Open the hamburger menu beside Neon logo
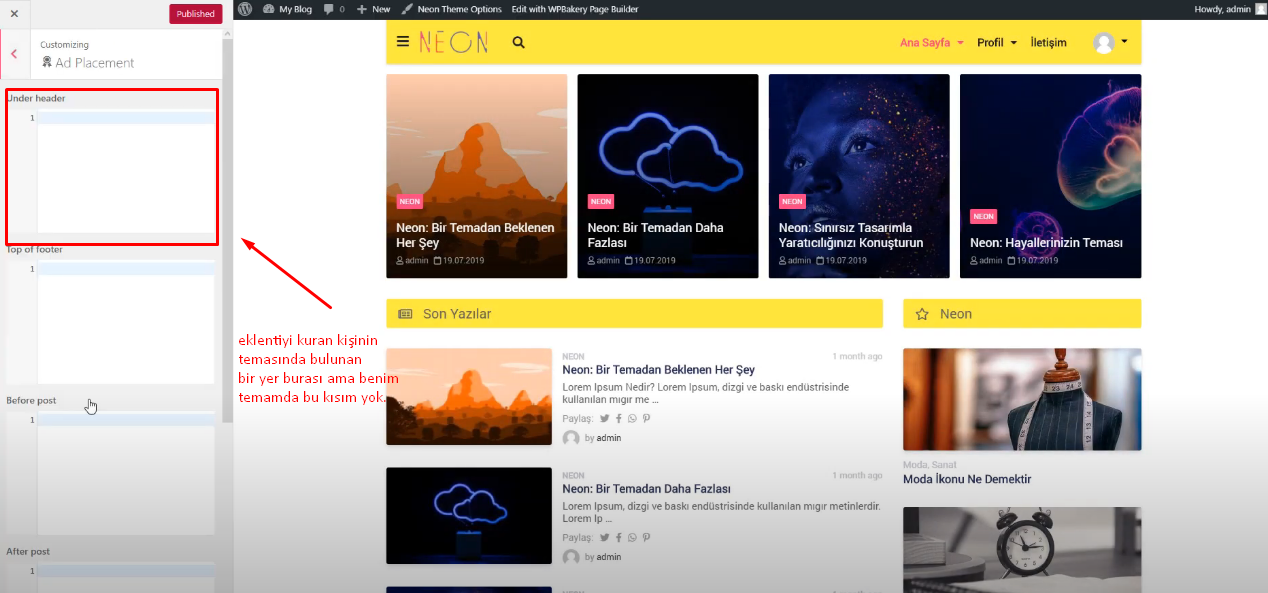 tap(403, 42)
